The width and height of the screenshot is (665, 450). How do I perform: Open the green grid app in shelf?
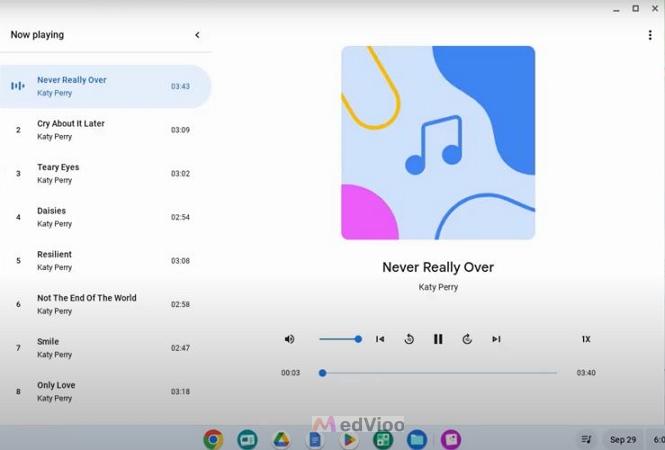pos(383,439)
